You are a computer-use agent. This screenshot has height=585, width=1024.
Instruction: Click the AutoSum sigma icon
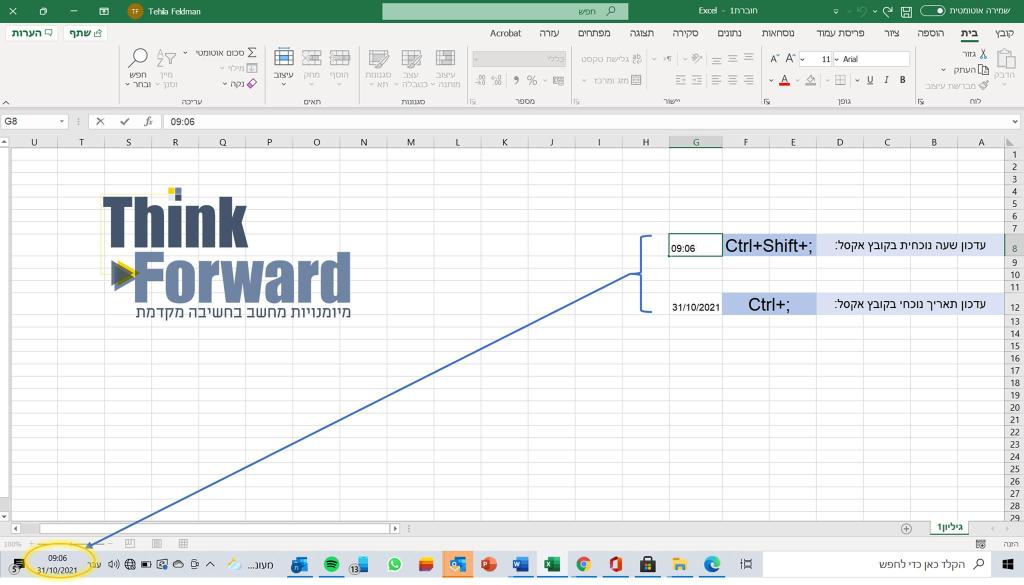(252, 53)
